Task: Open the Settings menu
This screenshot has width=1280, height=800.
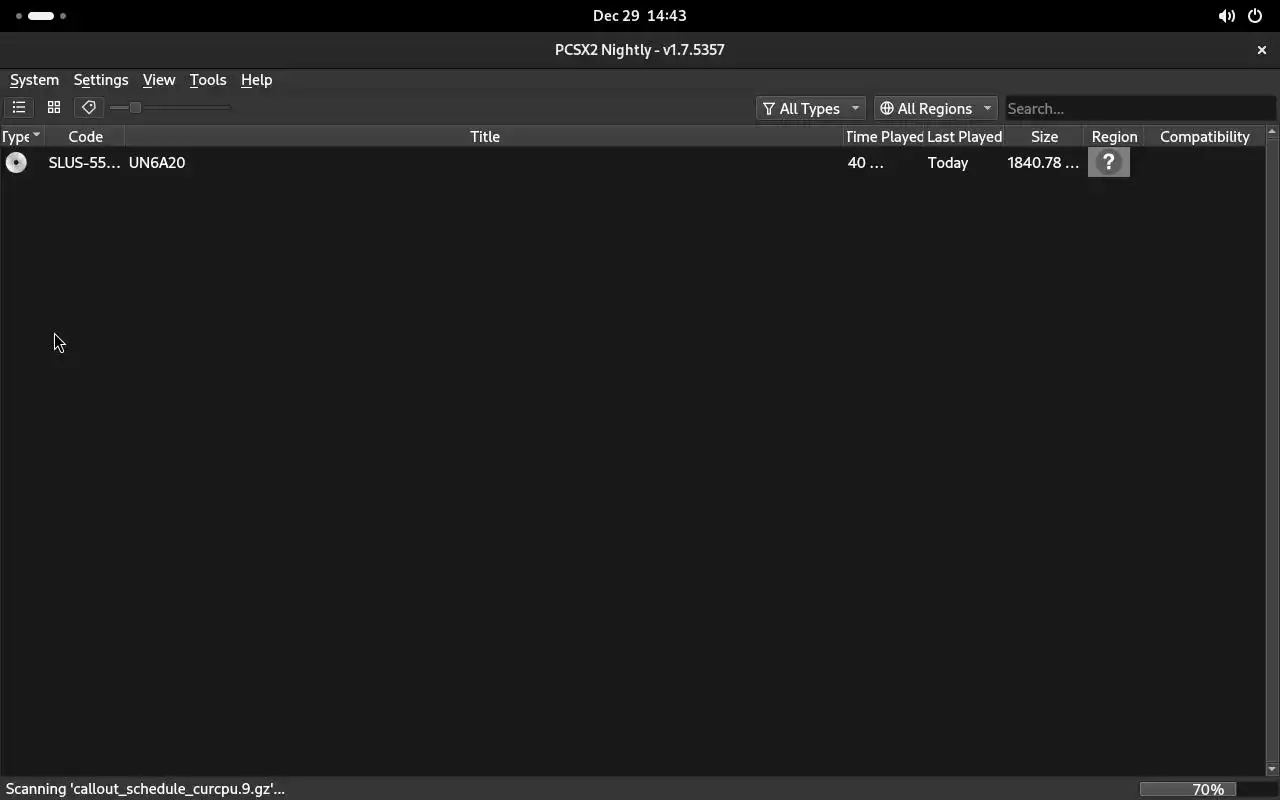Action: pos(101,80)
